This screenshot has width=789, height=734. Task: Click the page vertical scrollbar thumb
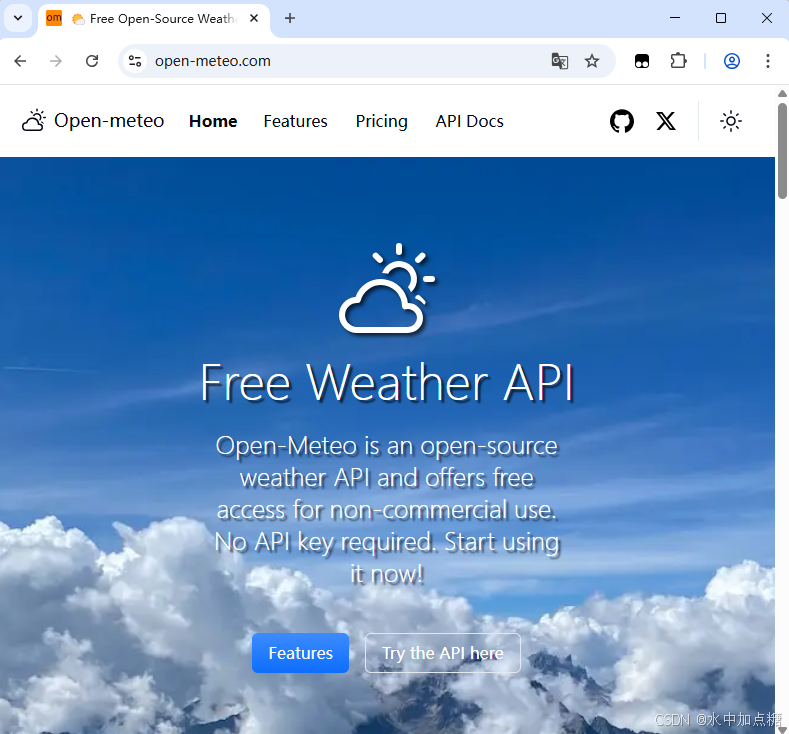pos(782,151)
